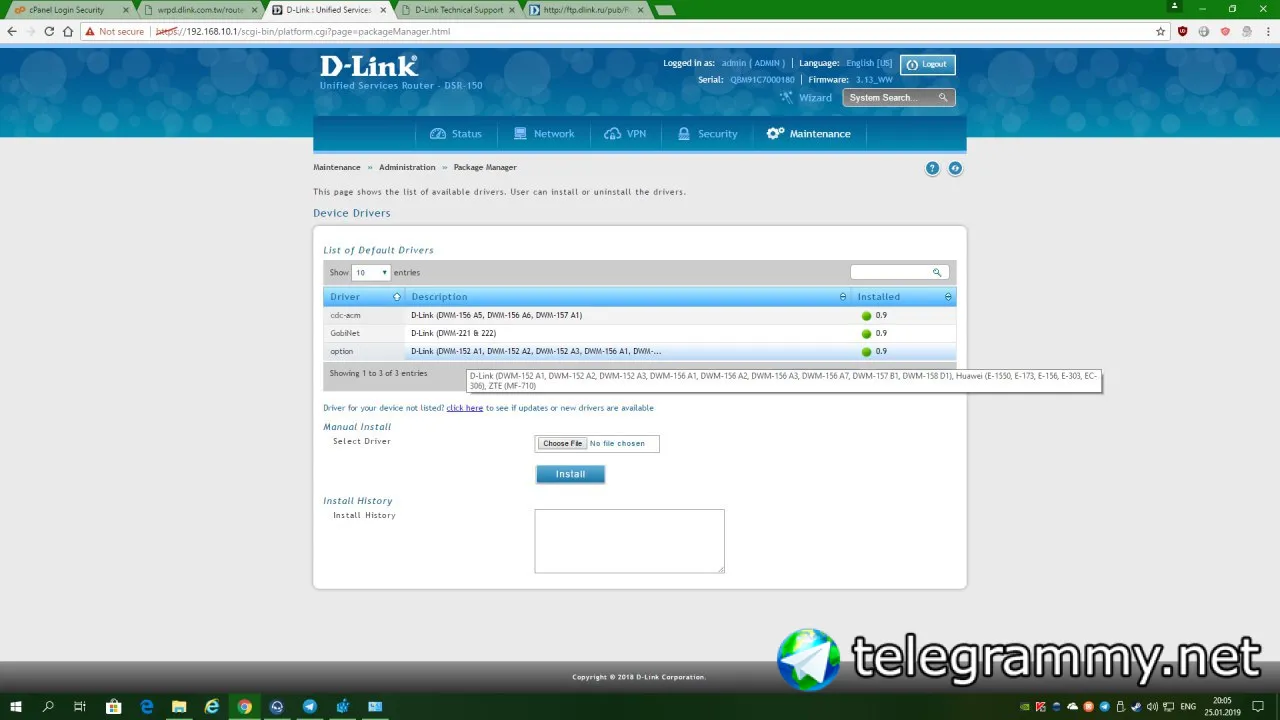This screenshot has width=1280, height=720.
Task: Click the green status dot for cdc-acm
Action: tap(867, 316)
